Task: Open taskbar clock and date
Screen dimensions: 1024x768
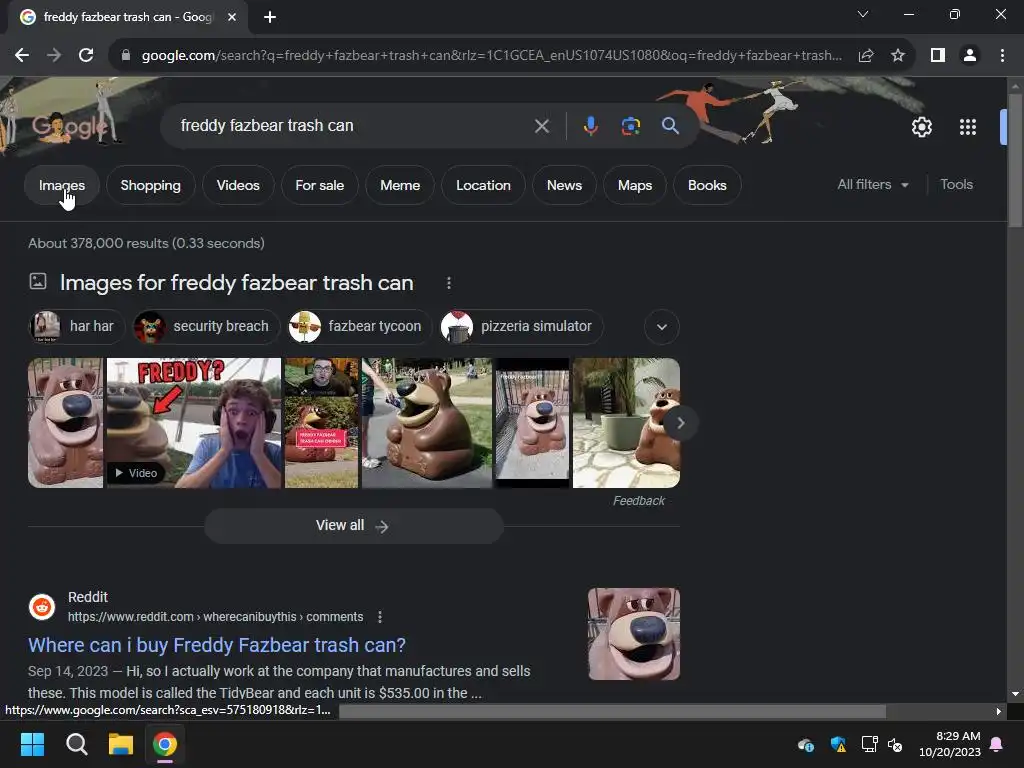Action: coord(950,744)
